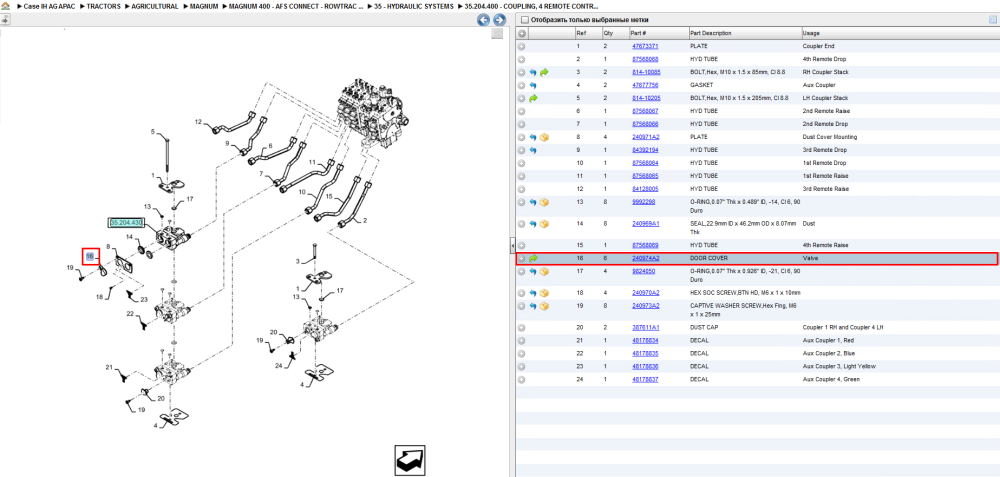Click plus icon for HYD TUBE 87568068 row
The image size is (1000, 477).
pyautogui.click(x=522, y=59)
